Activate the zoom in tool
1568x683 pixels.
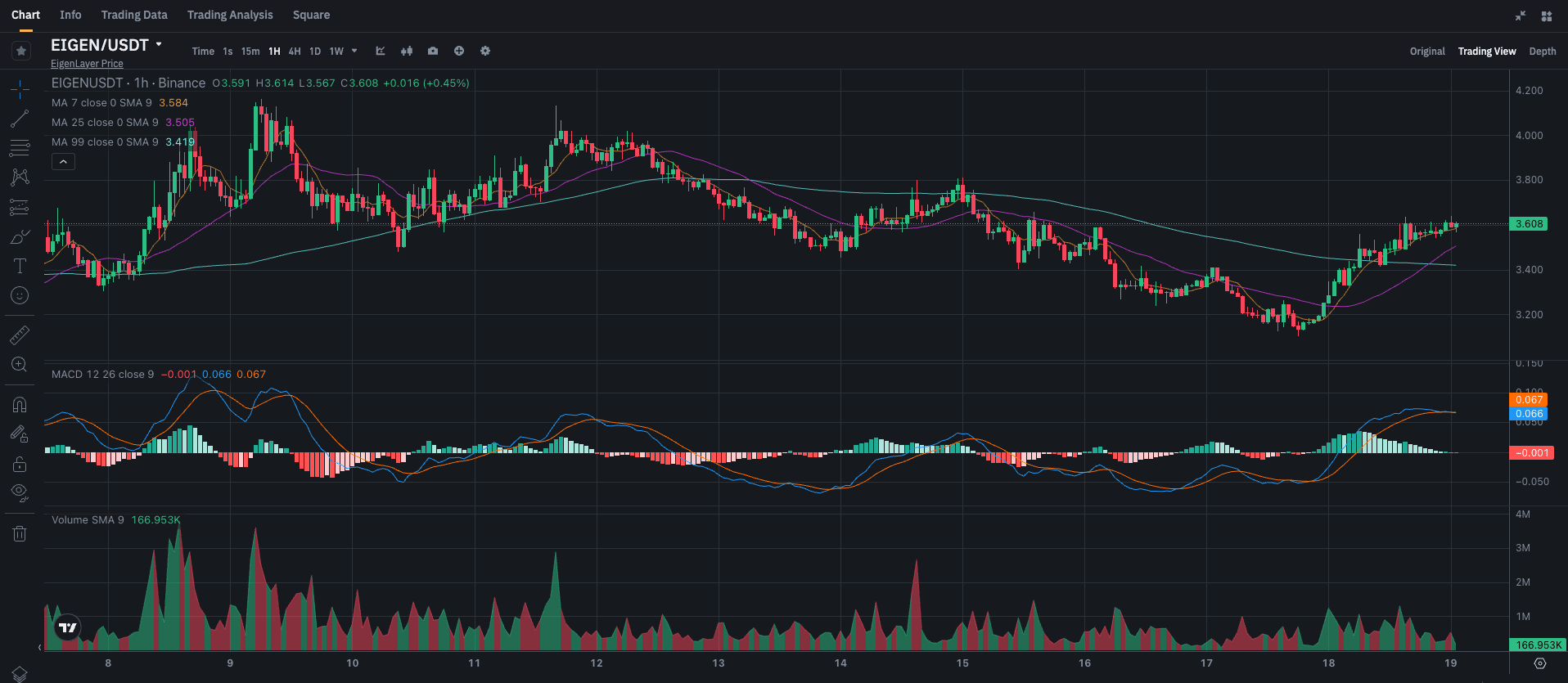point(20,365)
